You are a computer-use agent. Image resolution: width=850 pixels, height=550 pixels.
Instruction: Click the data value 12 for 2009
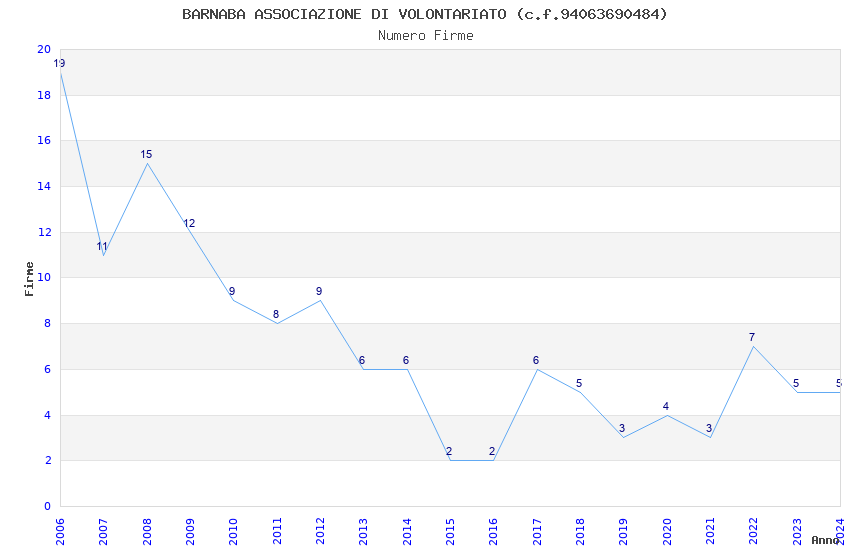(x=189, y=223)
